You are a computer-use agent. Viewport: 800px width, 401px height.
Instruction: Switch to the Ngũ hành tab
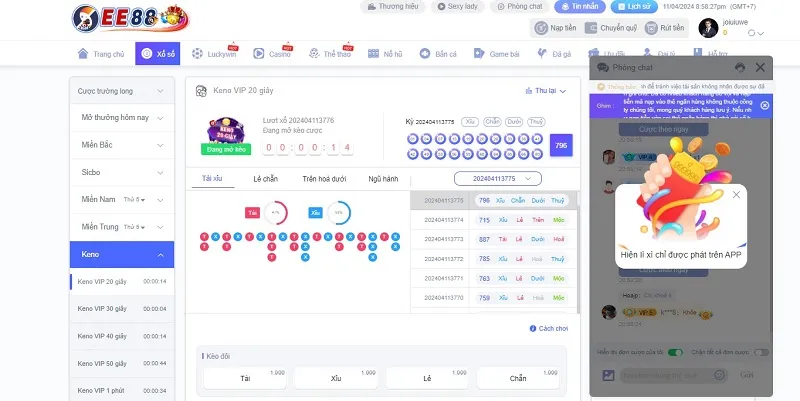[382, 178]
